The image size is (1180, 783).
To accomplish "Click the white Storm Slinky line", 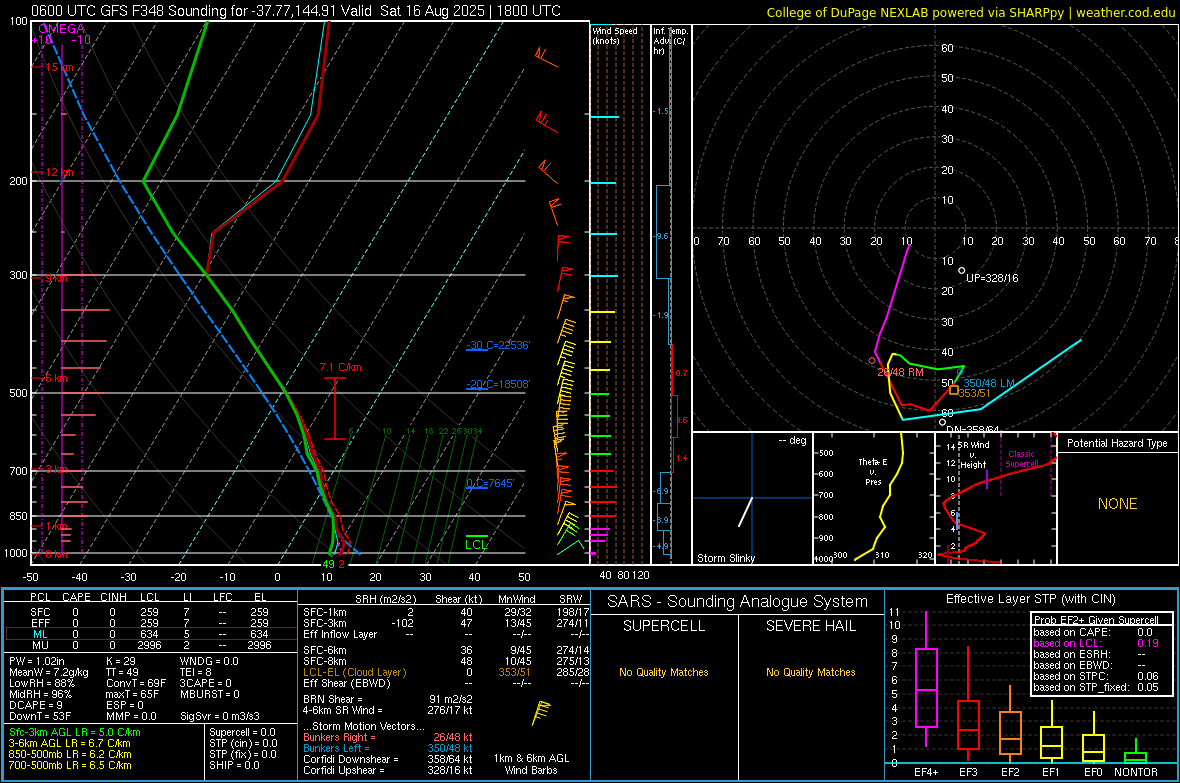I will pyautogui.click(x=745, y=511).
